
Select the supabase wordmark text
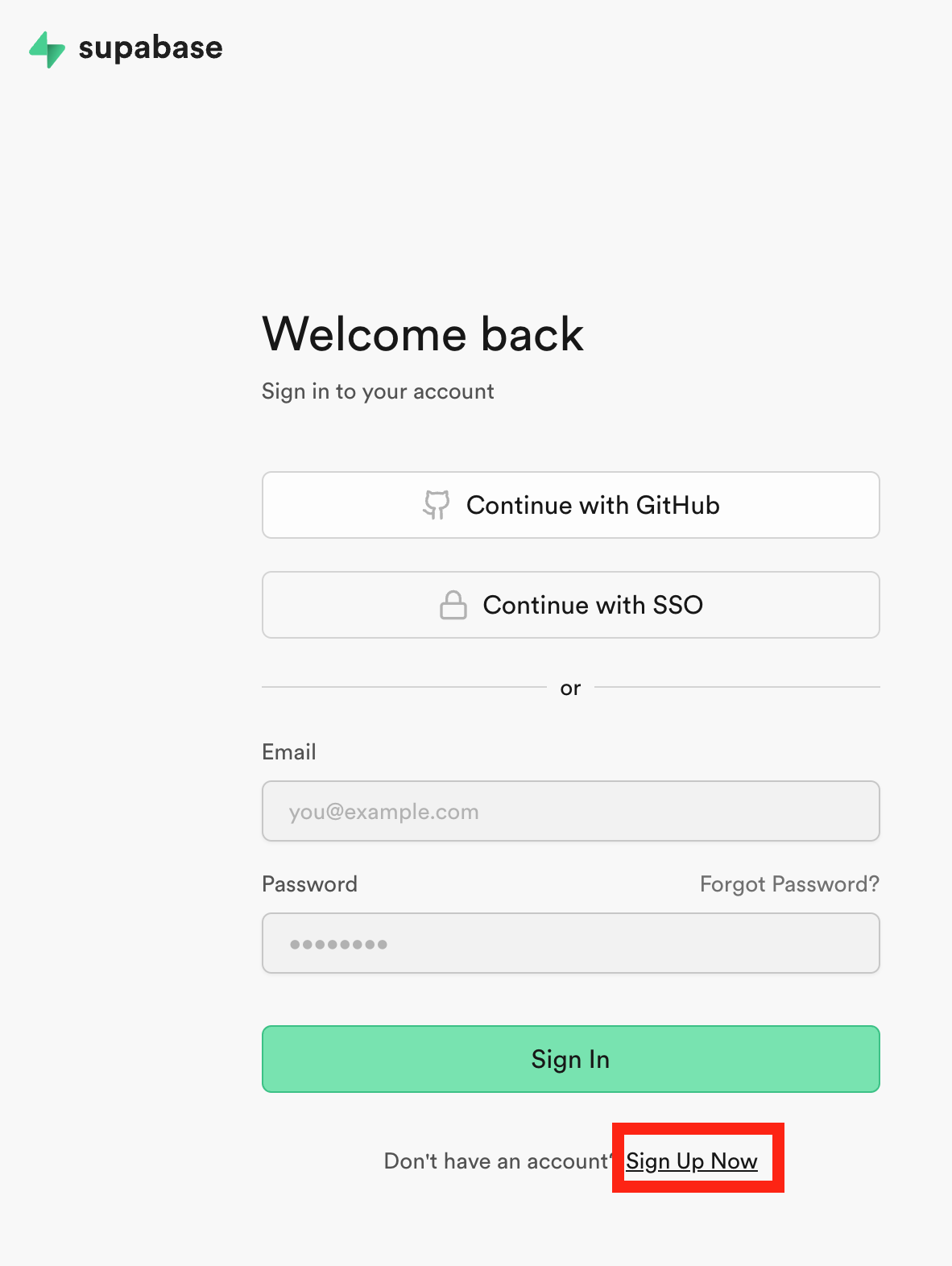151,49
